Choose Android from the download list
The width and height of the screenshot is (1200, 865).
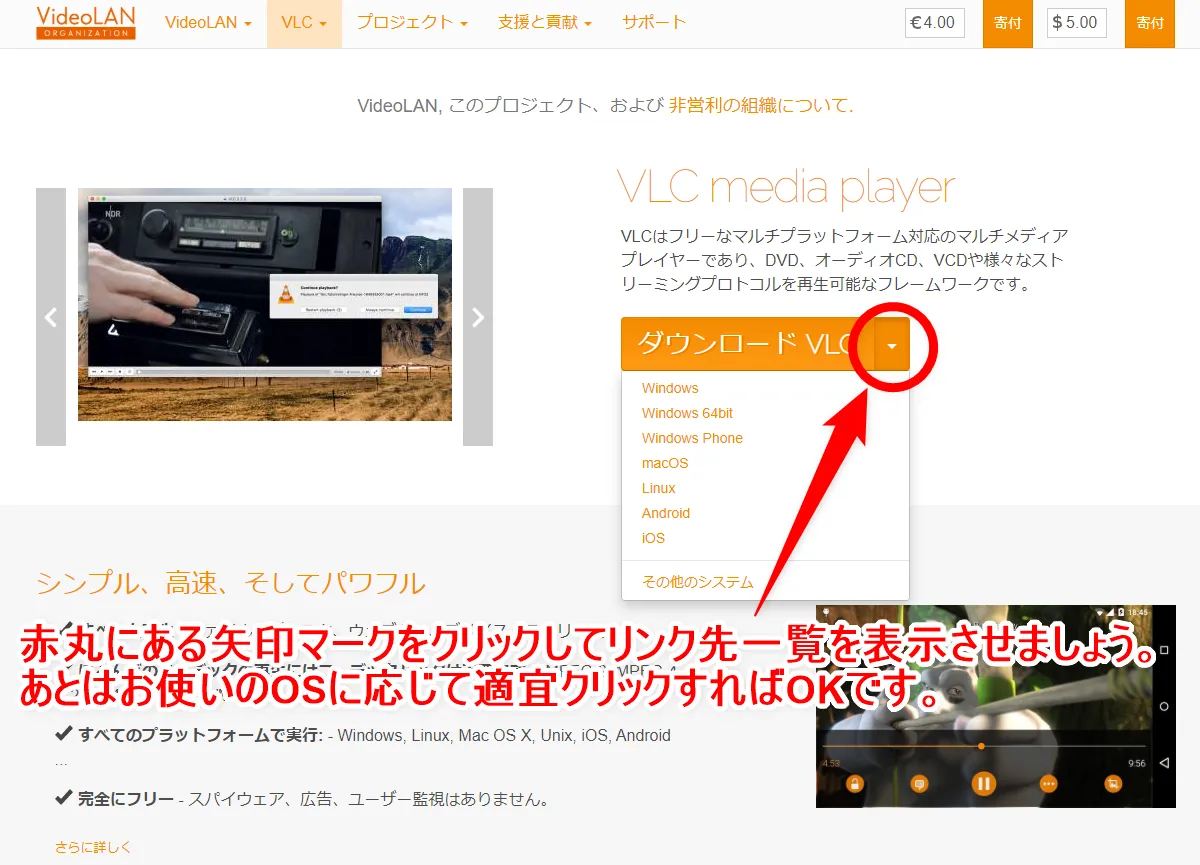[x=666, y=513]
